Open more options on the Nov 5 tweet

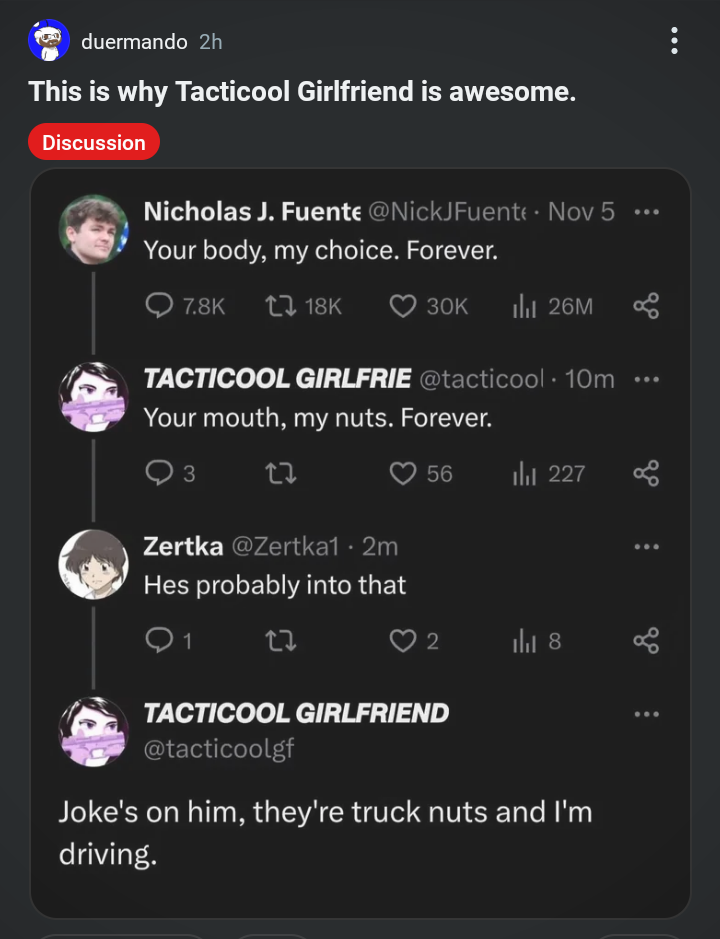coord(646,212)
